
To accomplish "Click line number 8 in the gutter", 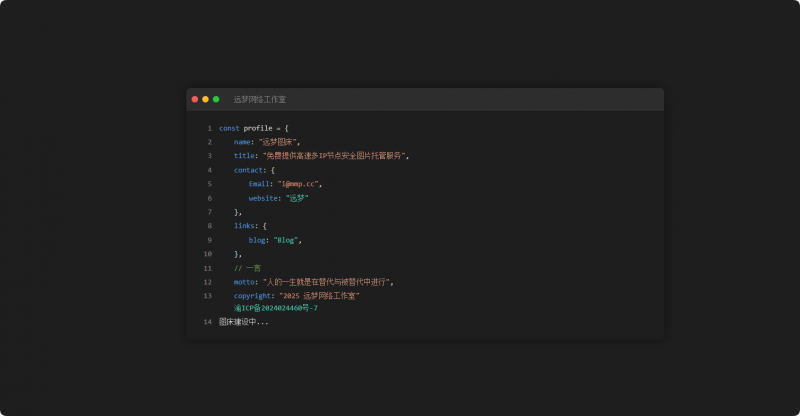I will [209, 226].
